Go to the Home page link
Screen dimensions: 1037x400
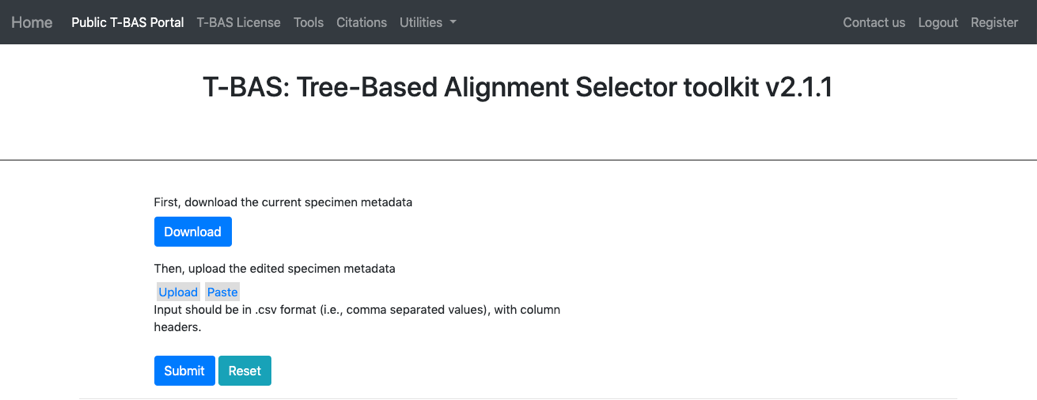tap(32, 22)
